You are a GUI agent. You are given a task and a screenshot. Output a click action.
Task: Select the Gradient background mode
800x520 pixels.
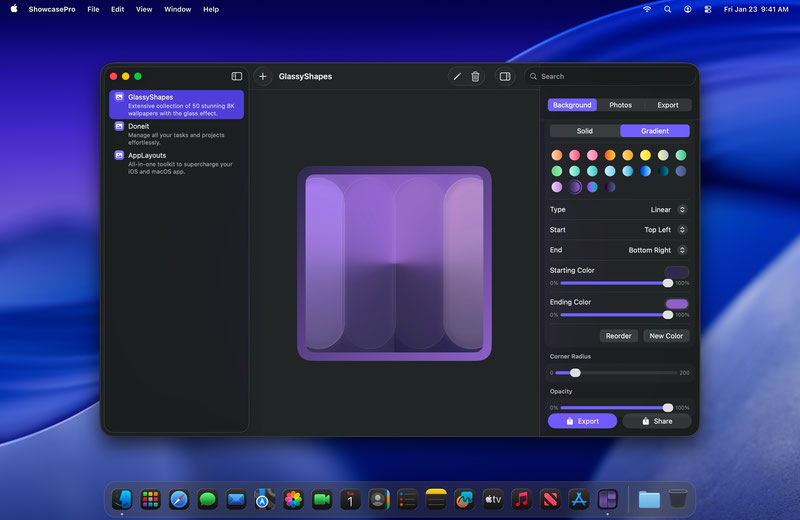tap(654, 131)
